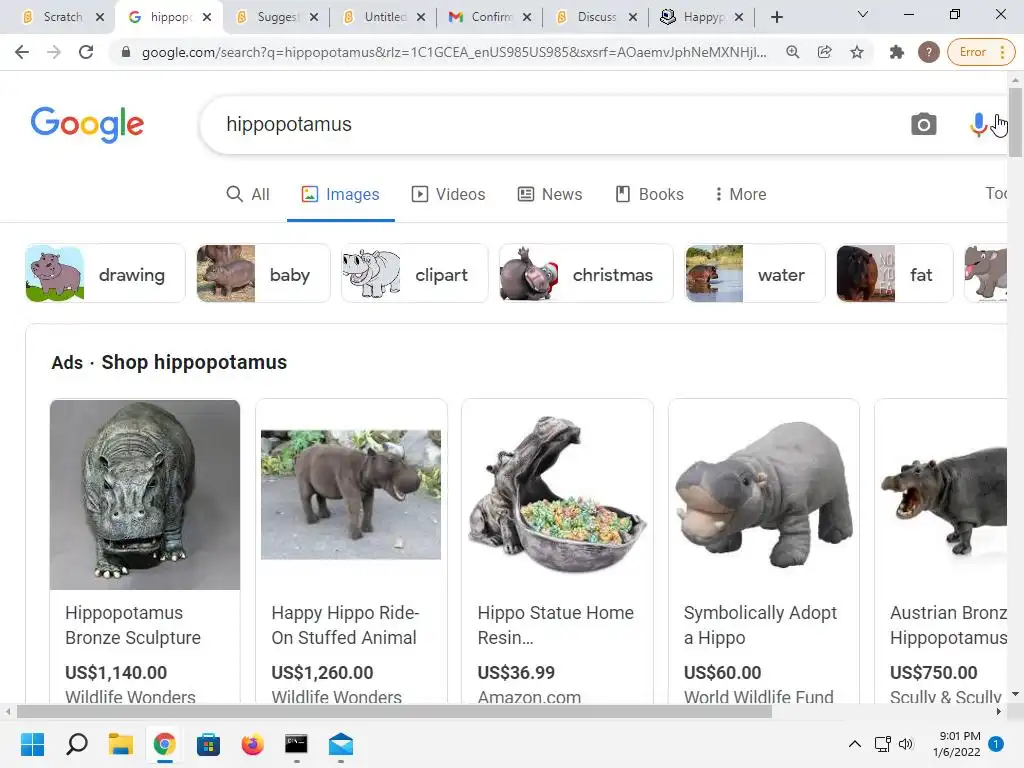This screenshot has height=768, width=1024.
Task: Share this page via the share icon
Action: click(x=825, y=52)
